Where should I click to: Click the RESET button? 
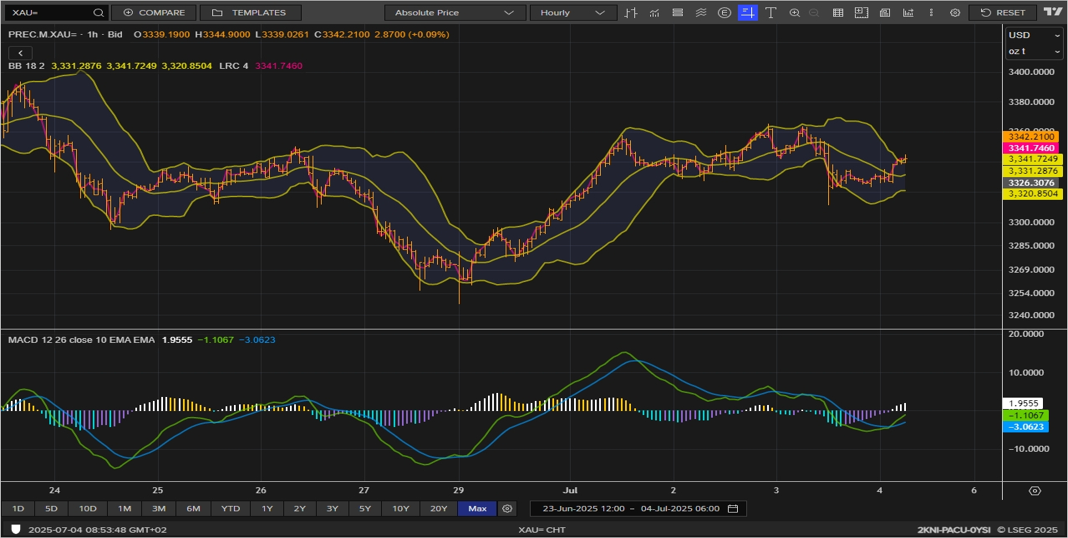coord(1003,12)
